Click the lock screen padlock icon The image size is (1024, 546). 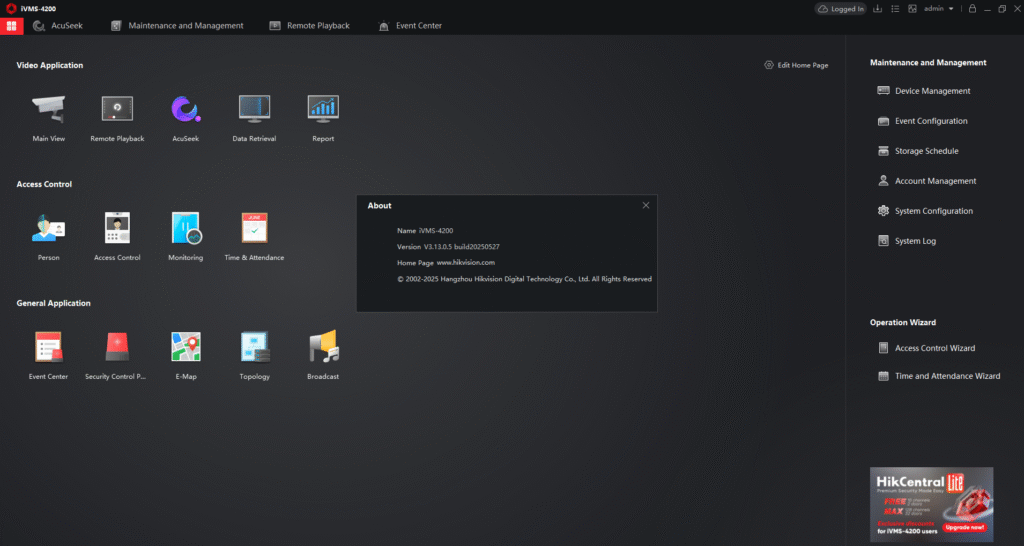click(972, 9)
